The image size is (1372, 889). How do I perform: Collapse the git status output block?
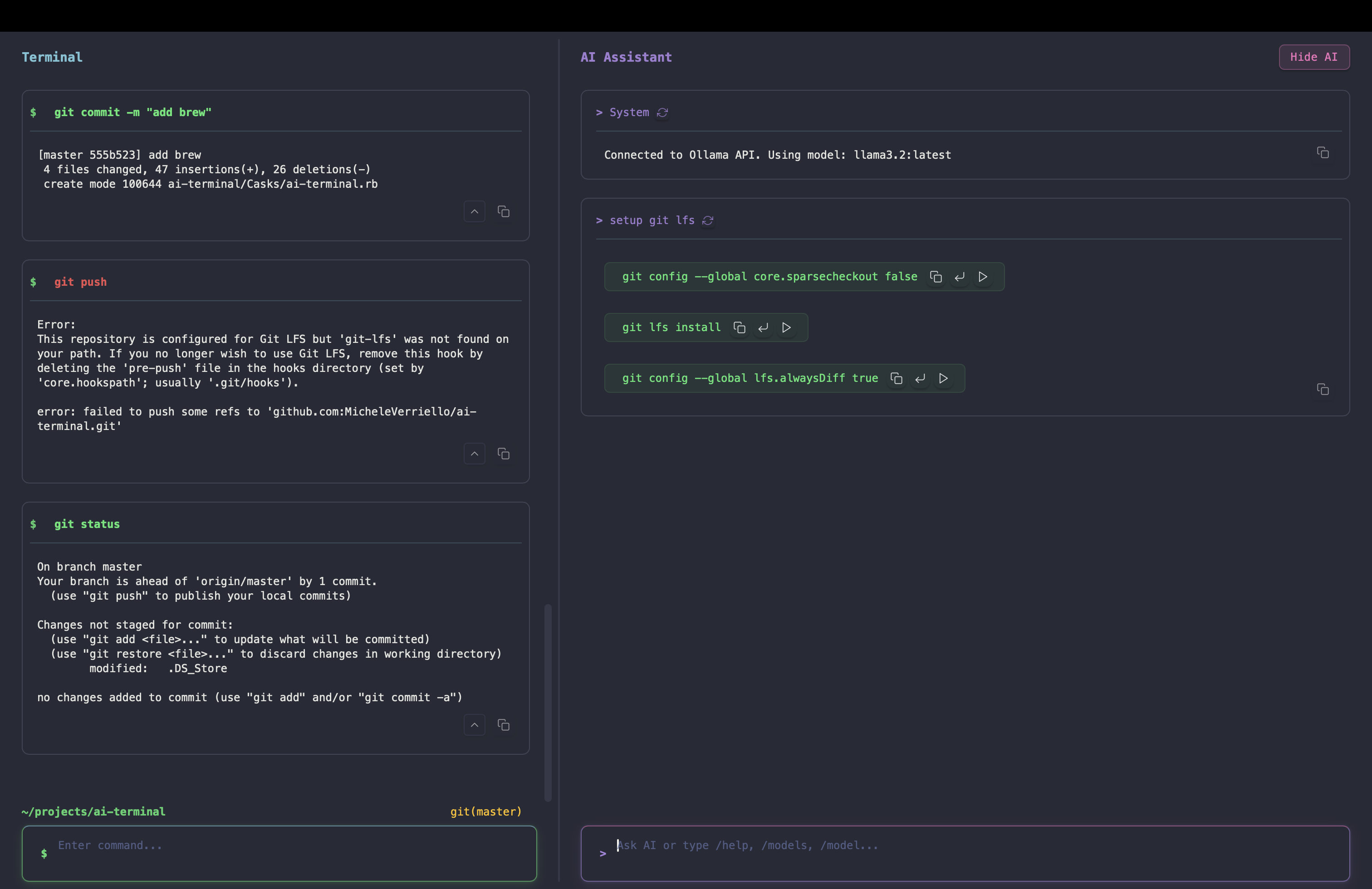tap(474, 725)
